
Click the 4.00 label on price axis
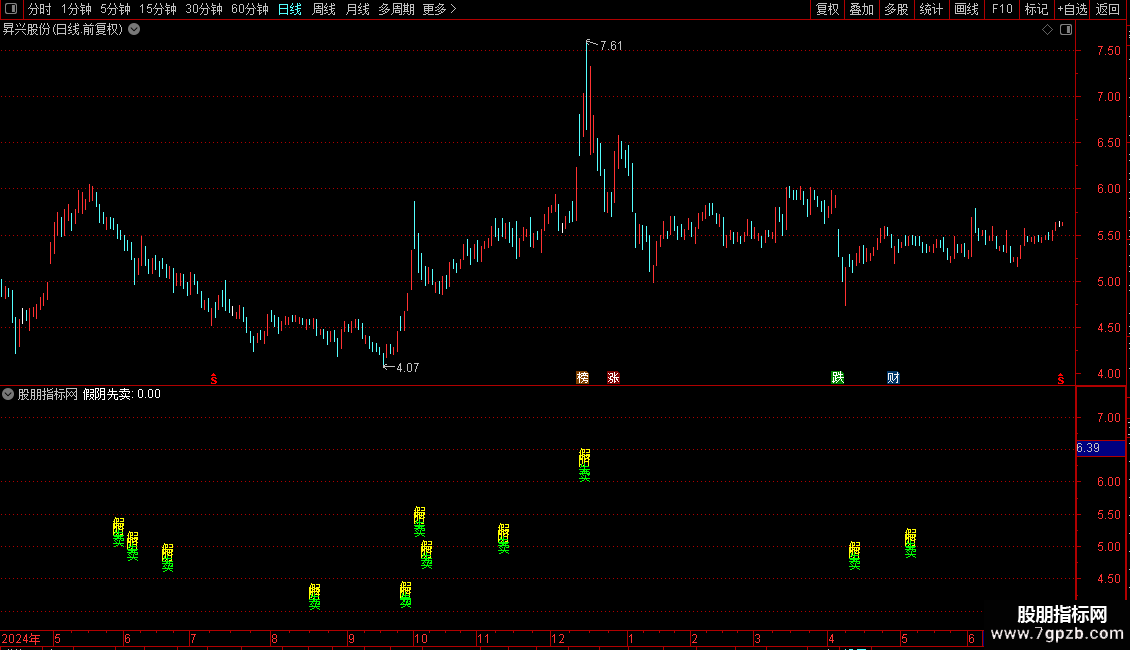point(1108,374)
